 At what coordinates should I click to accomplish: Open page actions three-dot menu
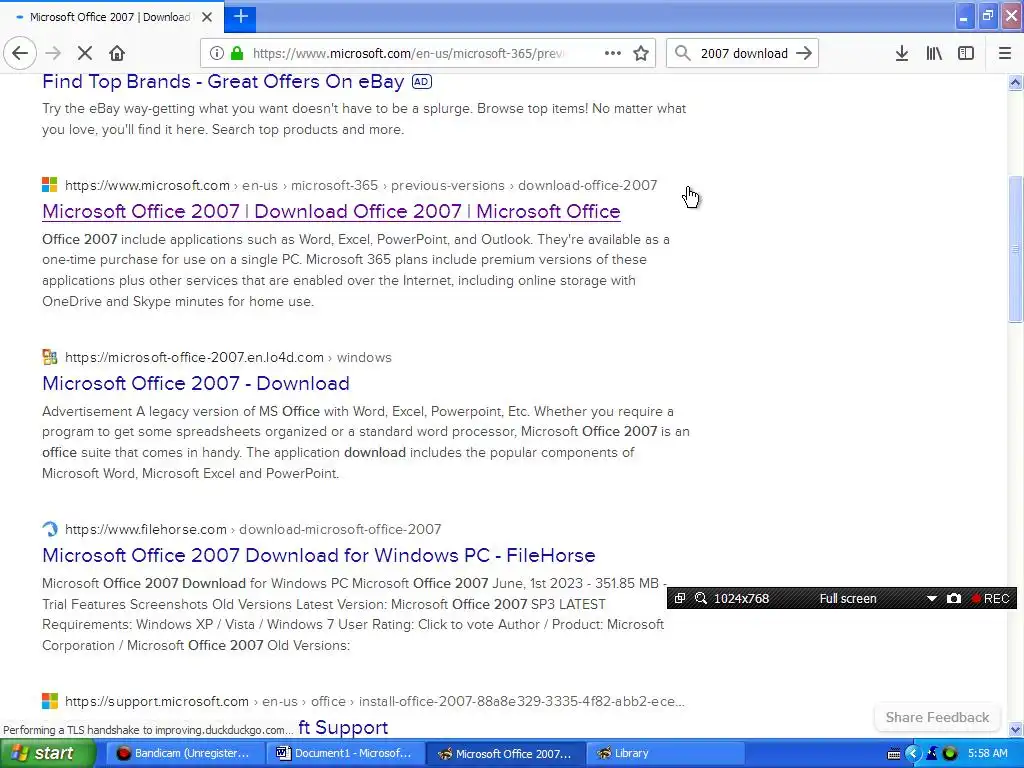tap(613, 53)
